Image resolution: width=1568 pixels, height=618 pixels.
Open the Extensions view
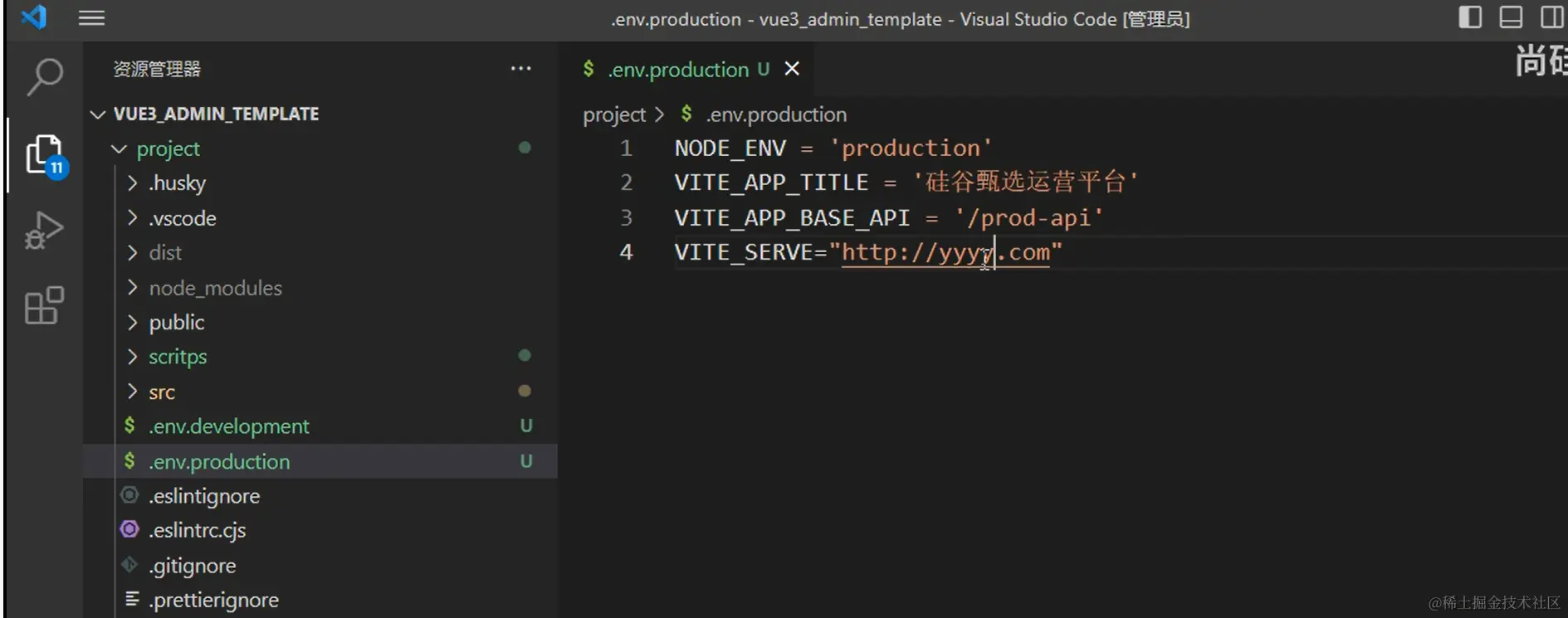[45, 306]
